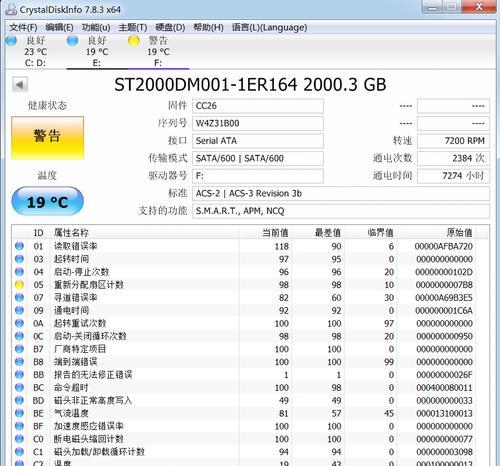Select the 寻道错误率 attribute row
Image resolution: width=500 pixels, height=466 pixels.
(x=250, y=297)
